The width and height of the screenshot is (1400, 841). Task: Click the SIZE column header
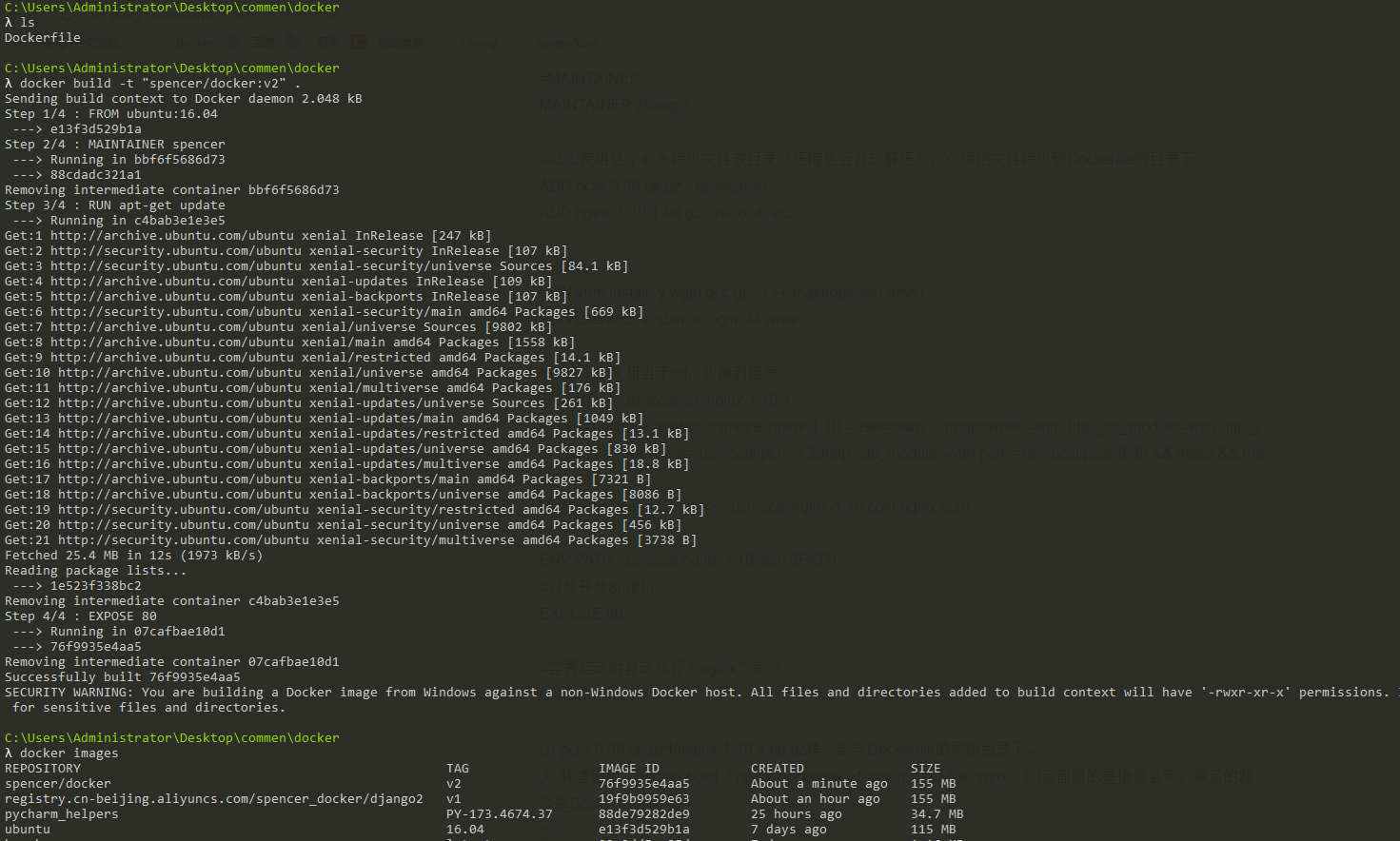(926, 769)
